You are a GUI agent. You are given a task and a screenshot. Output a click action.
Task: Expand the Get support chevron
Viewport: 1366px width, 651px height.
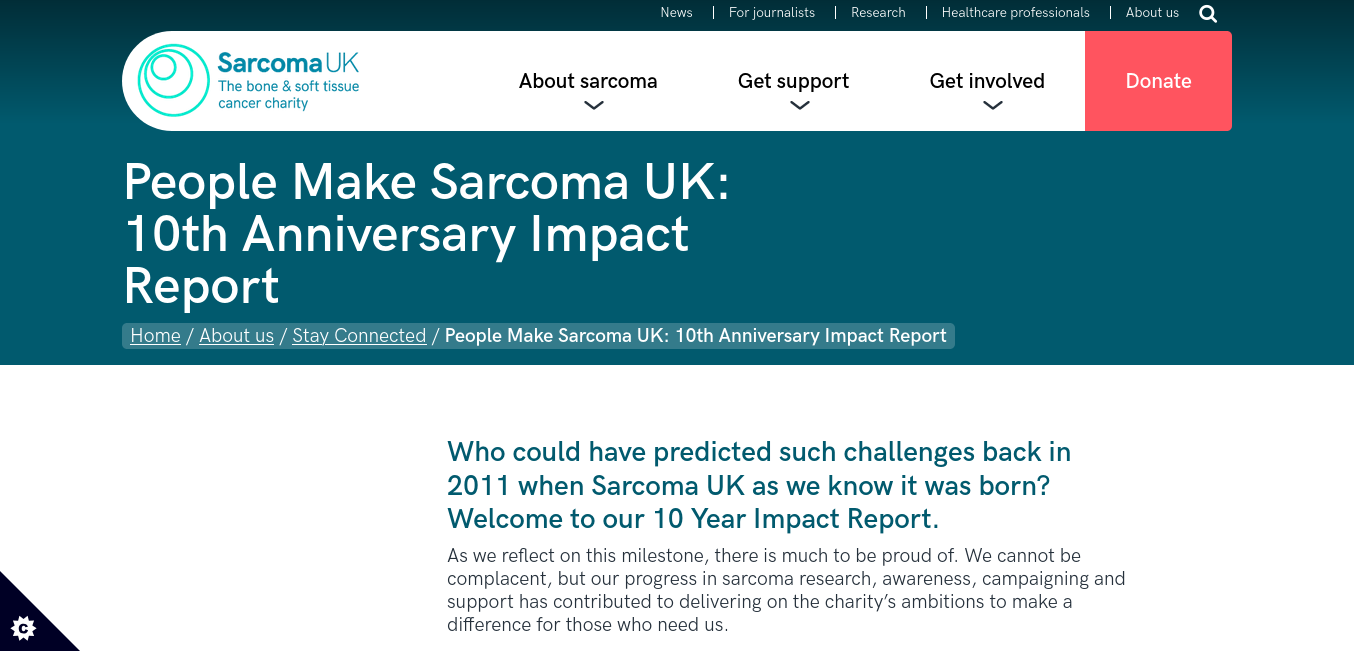click(799, 106)
